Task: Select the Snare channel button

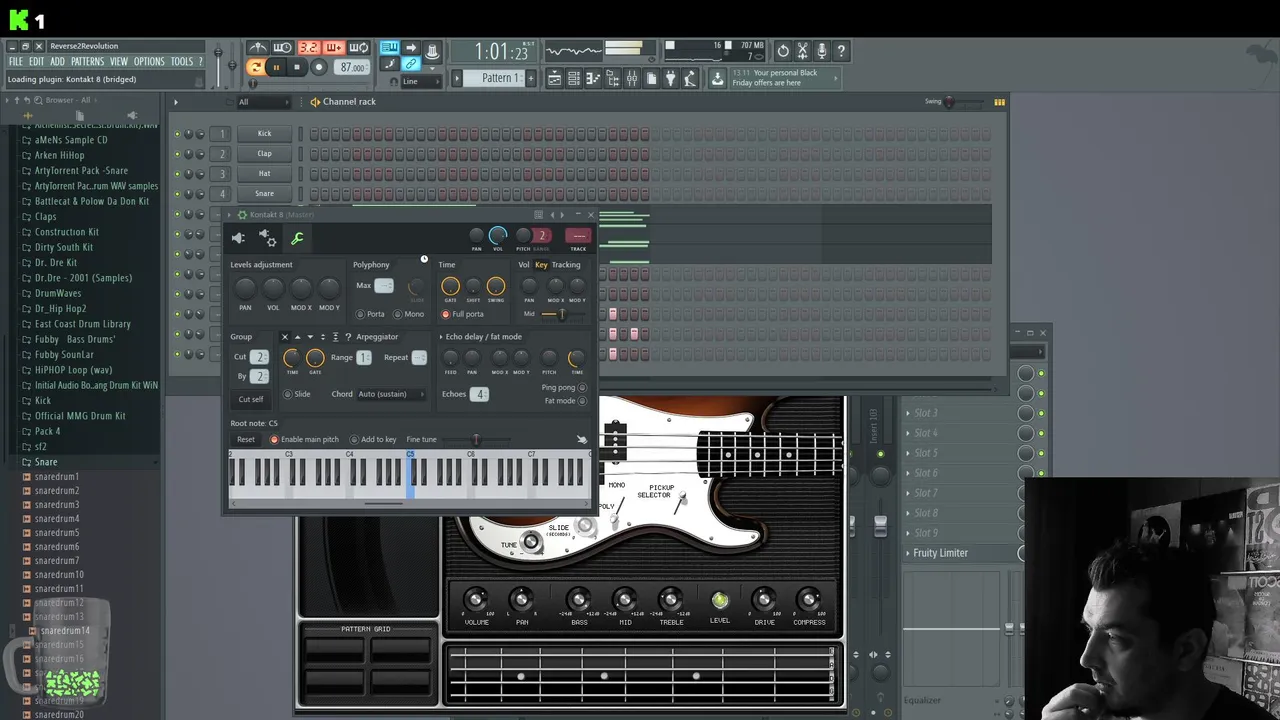Action: [x=264, y=193]
